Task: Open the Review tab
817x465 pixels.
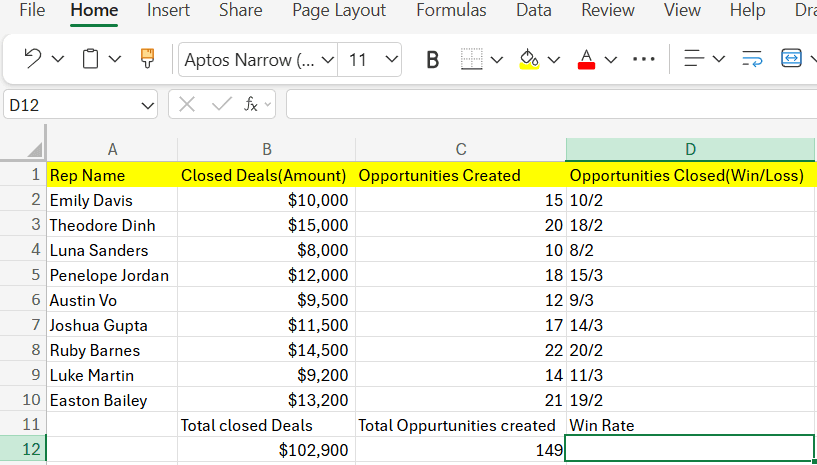Action: 608,10
